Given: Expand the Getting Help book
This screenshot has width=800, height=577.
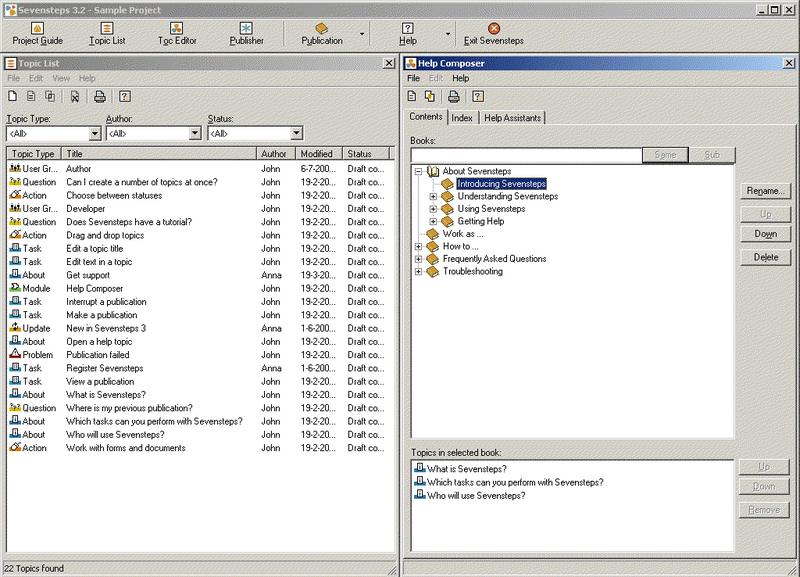Looking at the screenshot, I should 433,221.
